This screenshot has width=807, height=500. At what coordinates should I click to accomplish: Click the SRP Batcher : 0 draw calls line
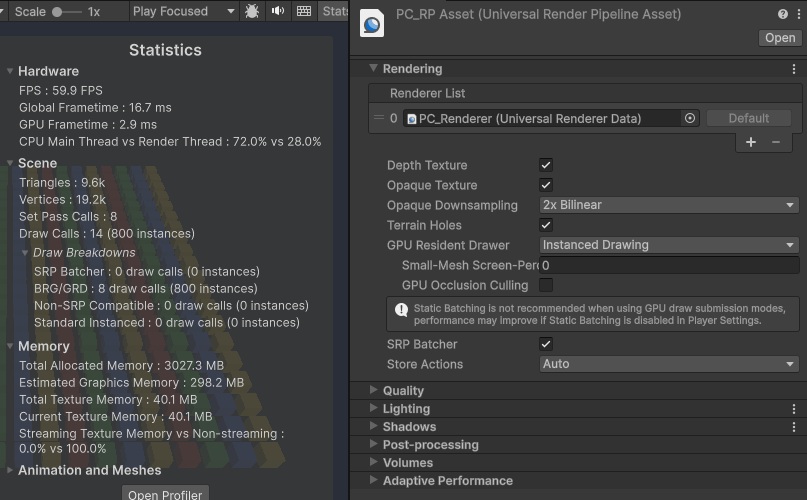pyautogui.click(x=147, y=271)
